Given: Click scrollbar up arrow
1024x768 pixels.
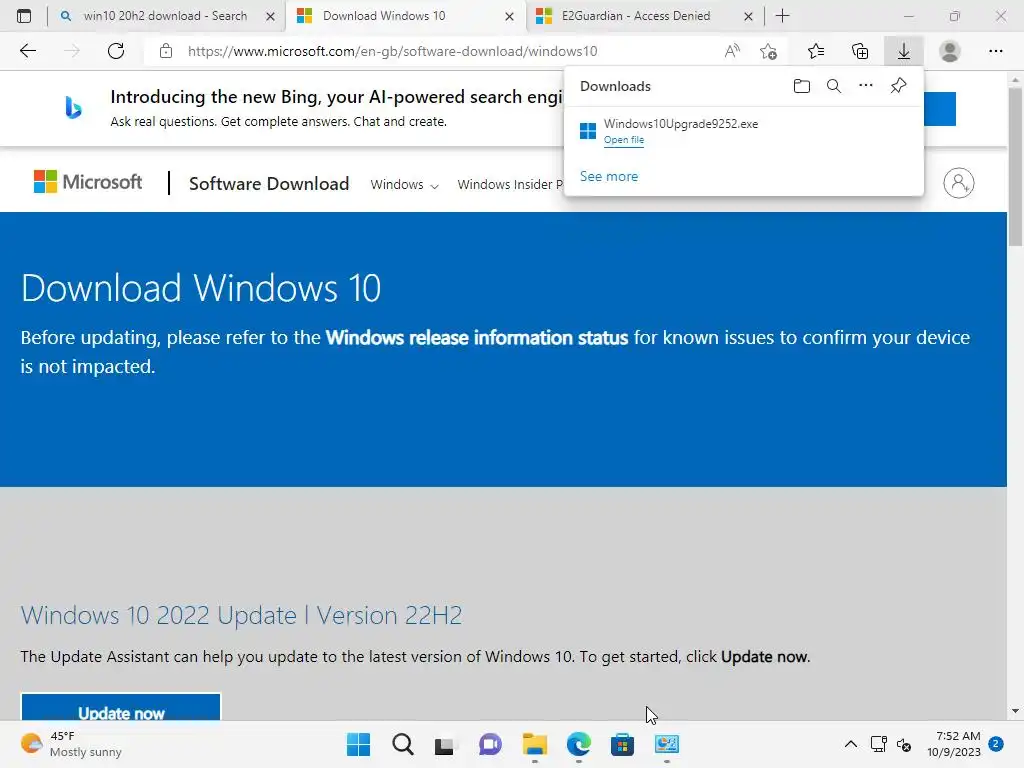Looking at the screenshot, I should (1015, 80).
